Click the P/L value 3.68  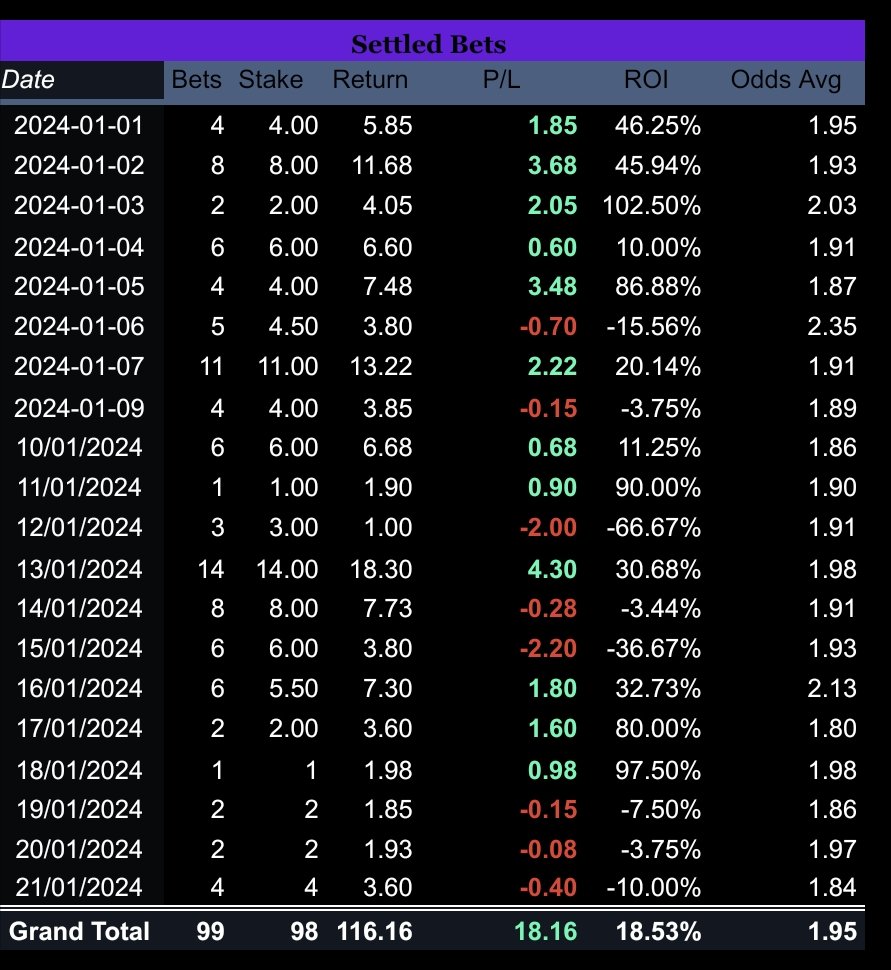click(553, 165)
